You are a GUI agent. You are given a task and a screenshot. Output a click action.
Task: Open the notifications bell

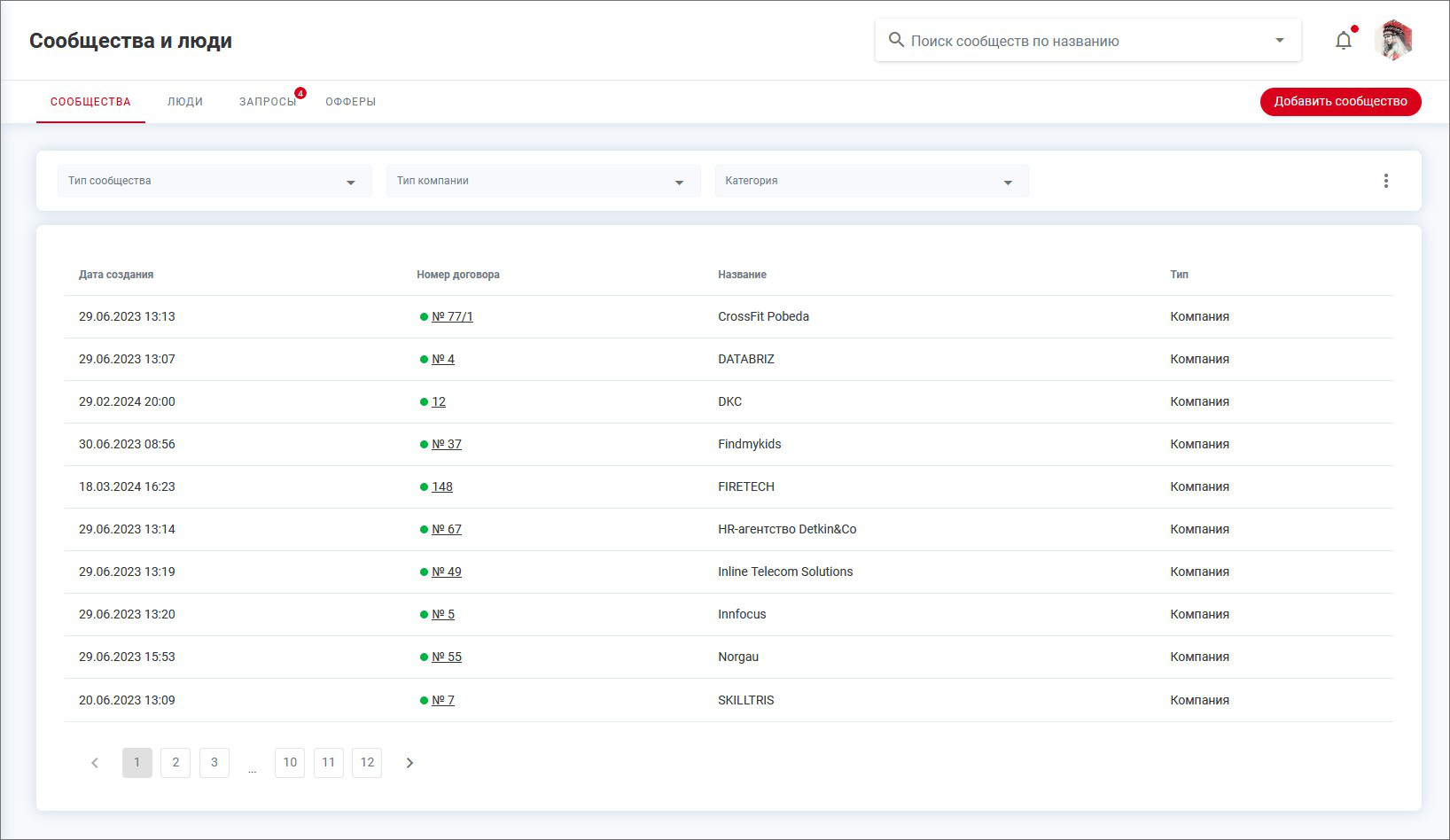point(1344,41)
